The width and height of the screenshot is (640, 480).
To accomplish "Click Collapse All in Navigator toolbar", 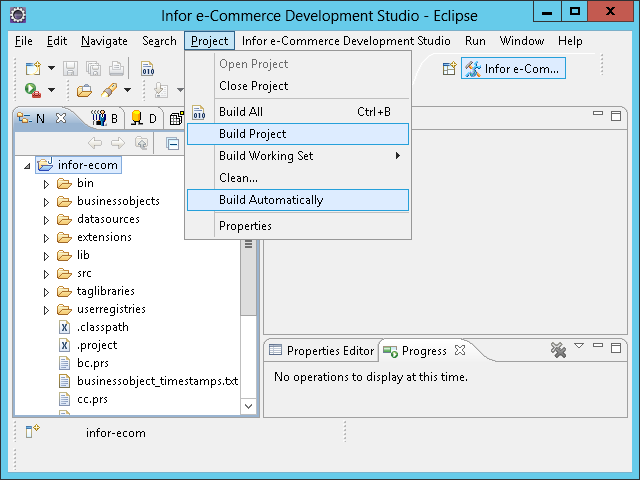I will 172,143.
